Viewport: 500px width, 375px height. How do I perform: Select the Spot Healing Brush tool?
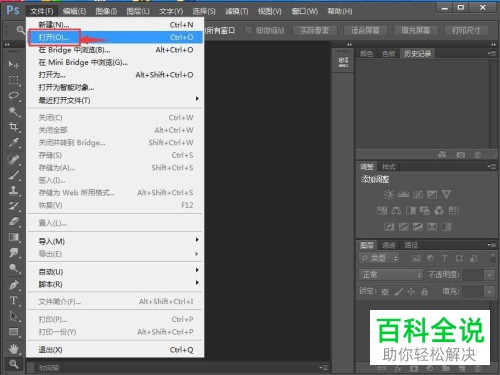[x=14, y=159]
